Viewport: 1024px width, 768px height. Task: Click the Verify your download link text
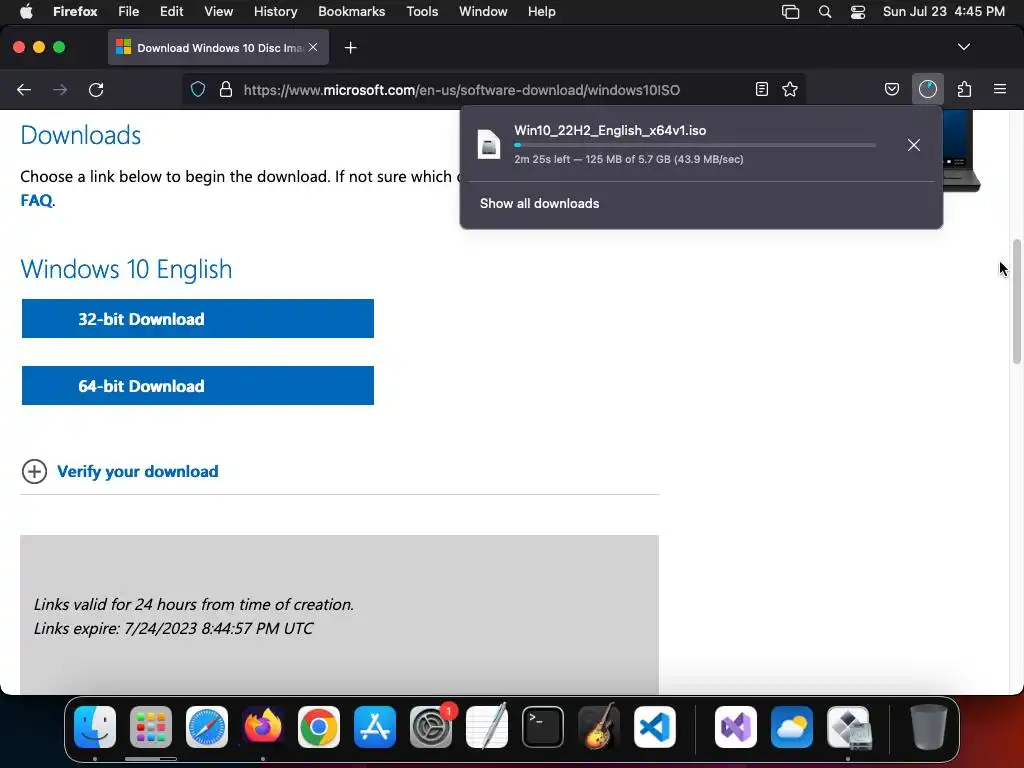[138, 472]
